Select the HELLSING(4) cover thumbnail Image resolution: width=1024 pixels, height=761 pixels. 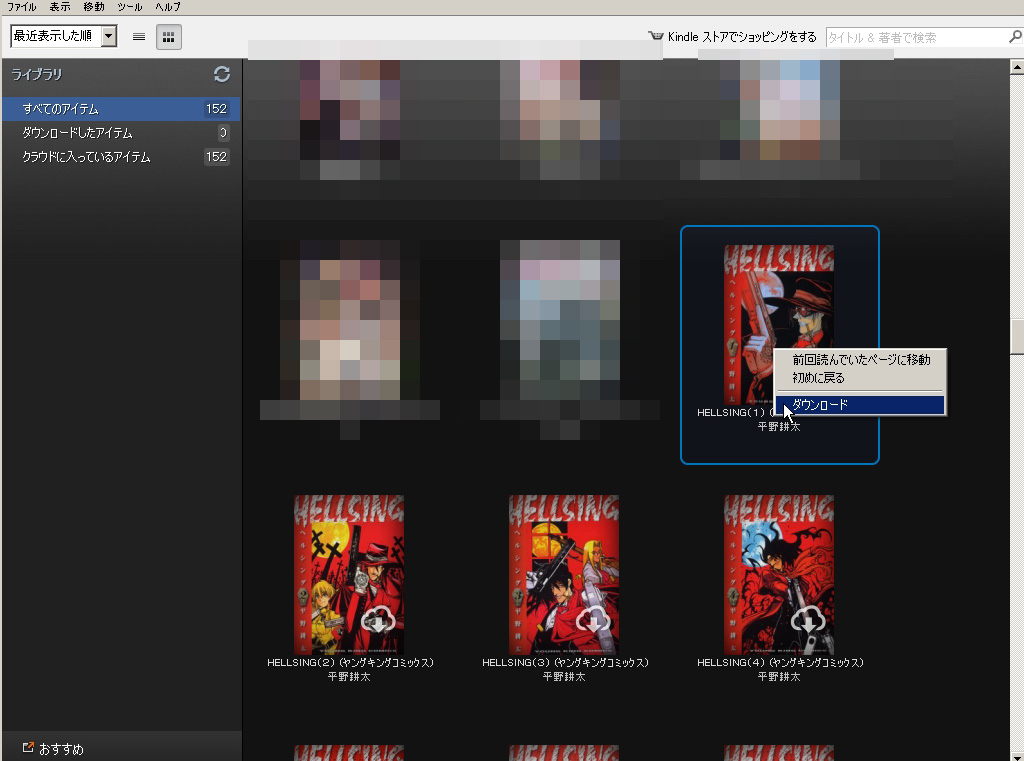(x=778, y=575)
